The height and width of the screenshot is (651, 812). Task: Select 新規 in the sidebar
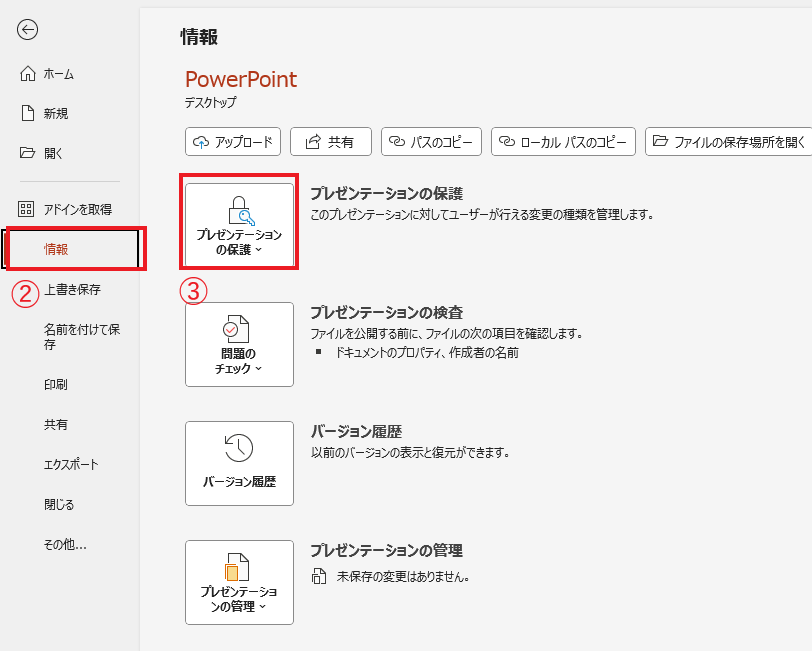(x=56, y=113)
